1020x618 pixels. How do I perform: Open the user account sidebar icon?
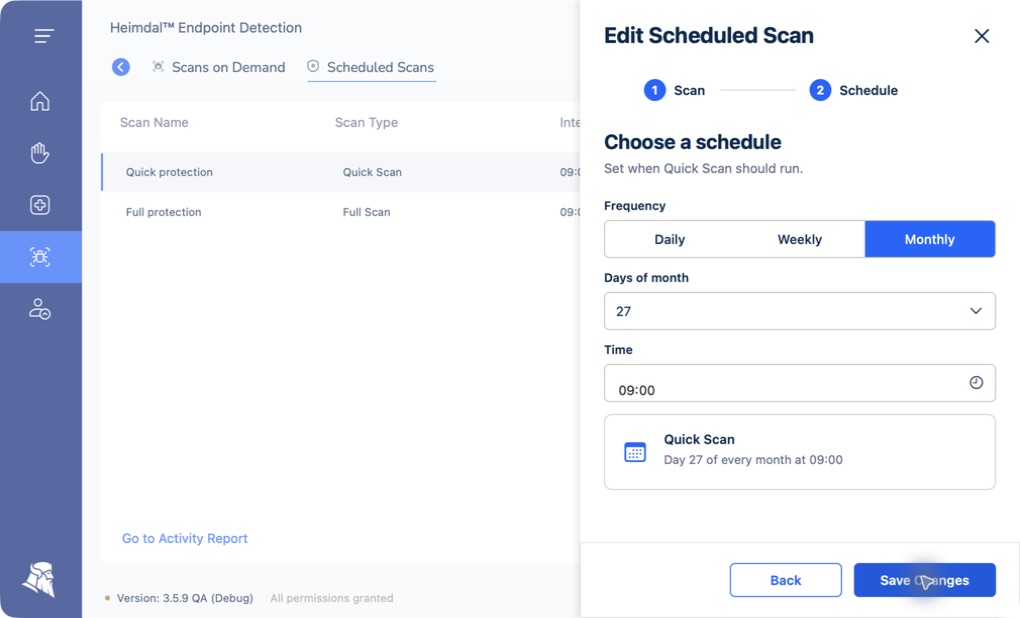[x=40, y=309]
